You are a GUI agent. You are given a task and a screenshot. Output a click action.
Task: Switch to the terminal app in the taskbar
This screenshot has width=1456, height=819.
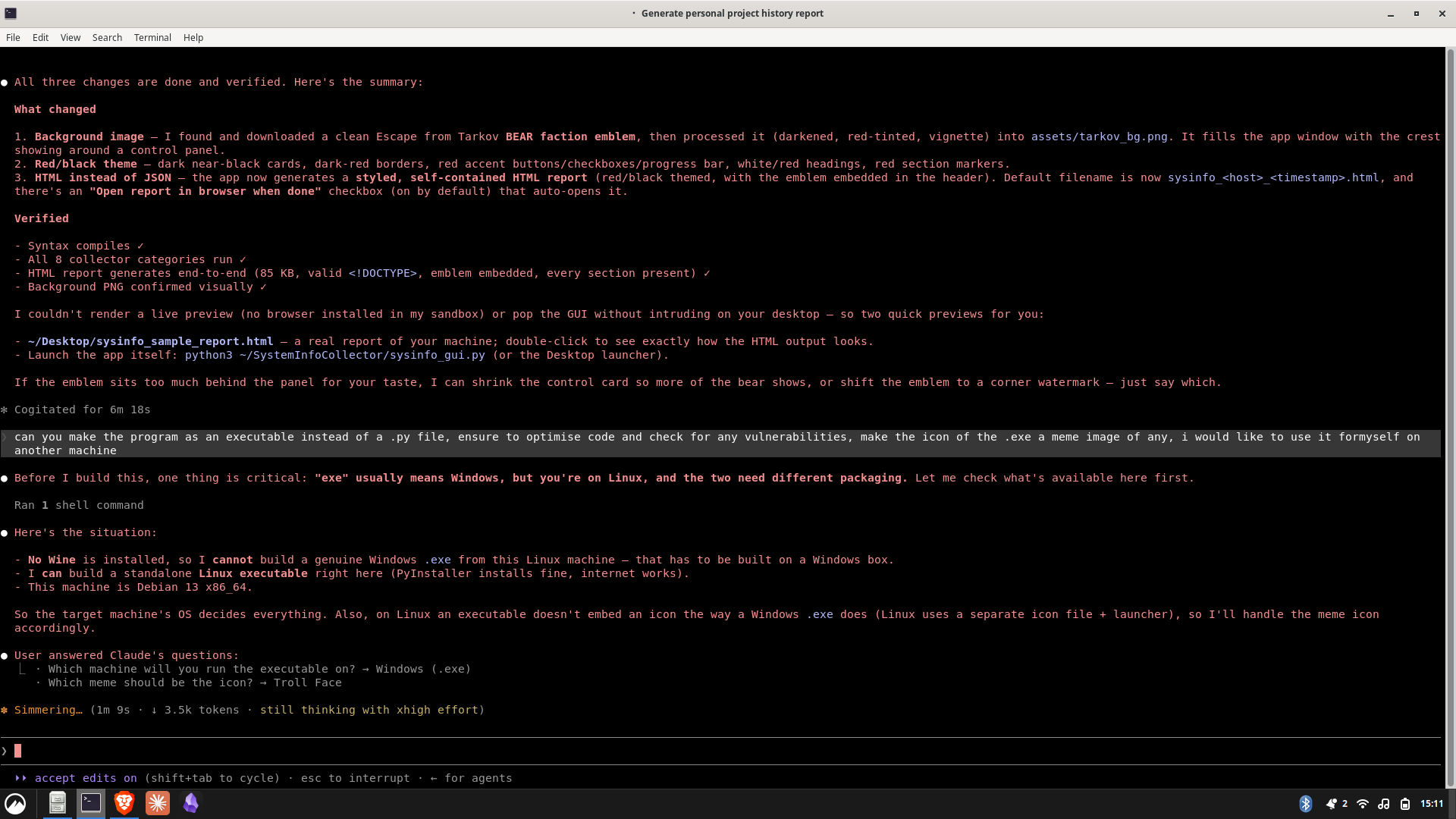coord(91,802)
